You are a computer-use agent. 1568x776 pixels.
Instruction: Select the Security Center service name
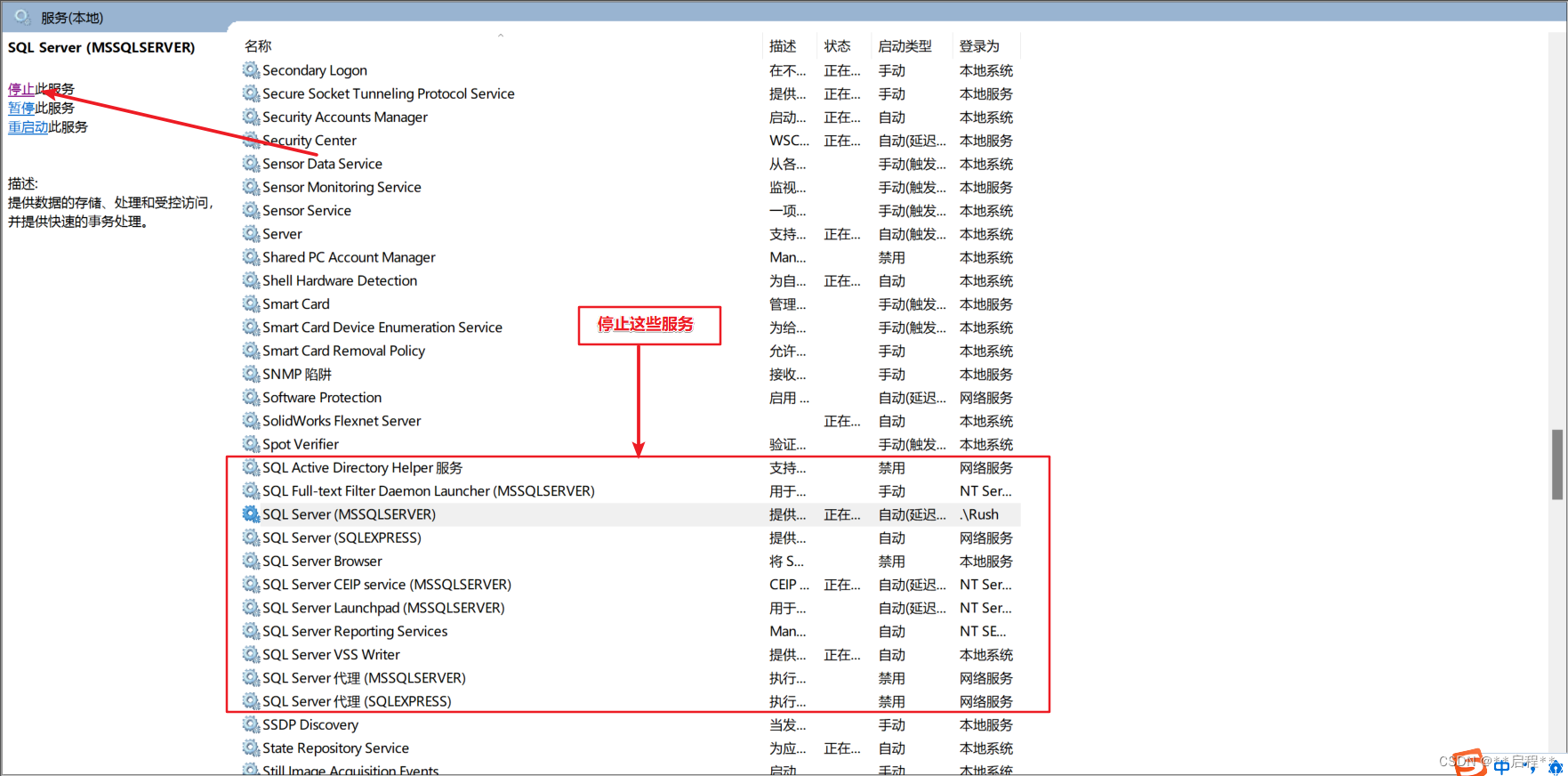point(309,140)
